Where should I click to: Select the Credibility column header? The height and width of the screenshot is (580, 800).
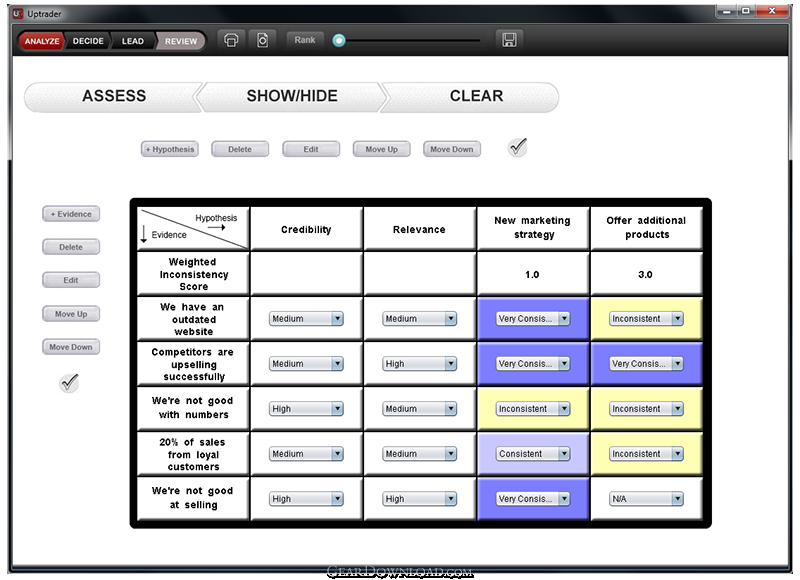pos(306,229)
